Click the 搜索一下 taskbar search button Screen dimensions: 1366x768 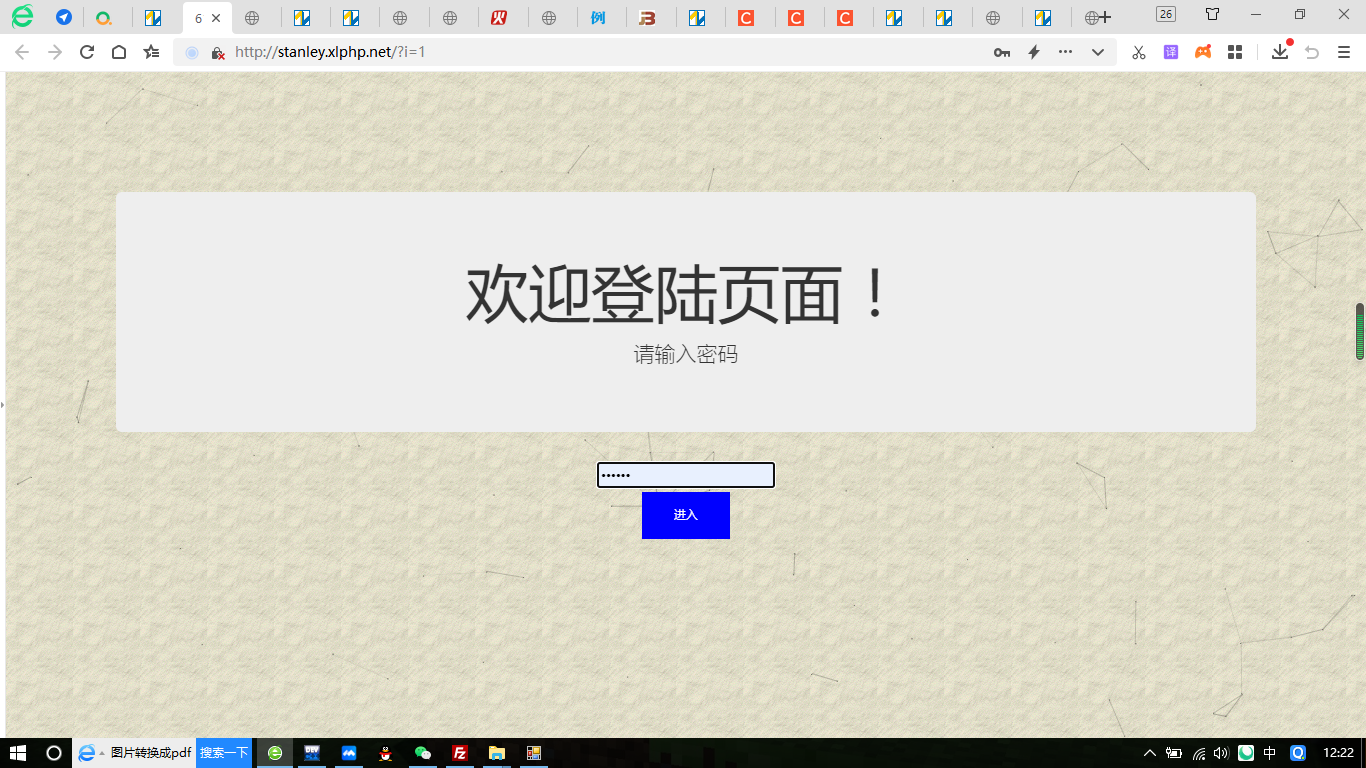(x=224, y=753)
